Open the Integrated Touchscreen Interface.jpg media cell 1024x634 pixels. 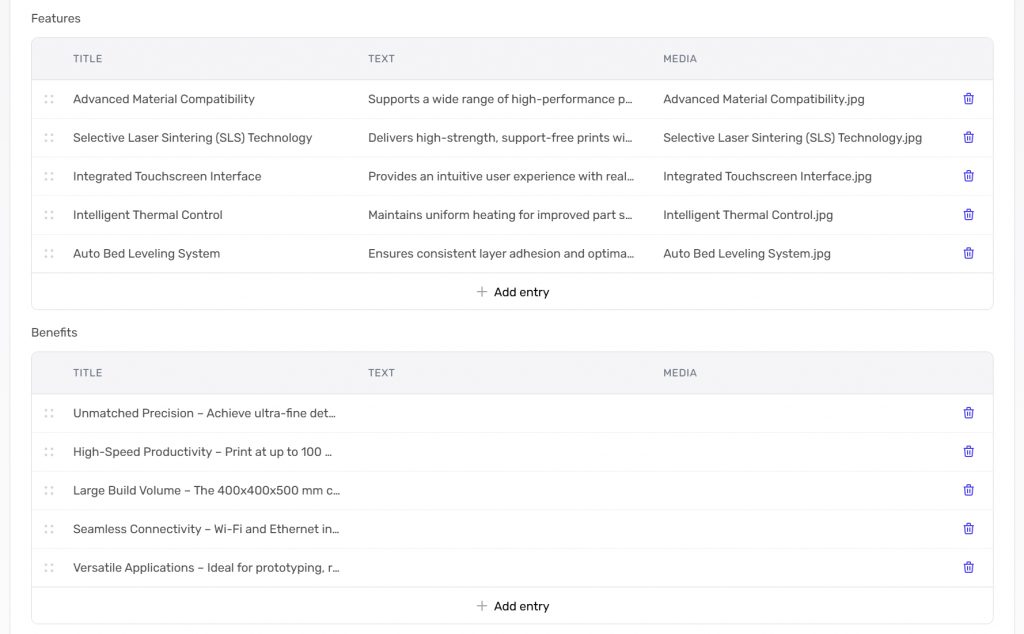pos(767,176)
